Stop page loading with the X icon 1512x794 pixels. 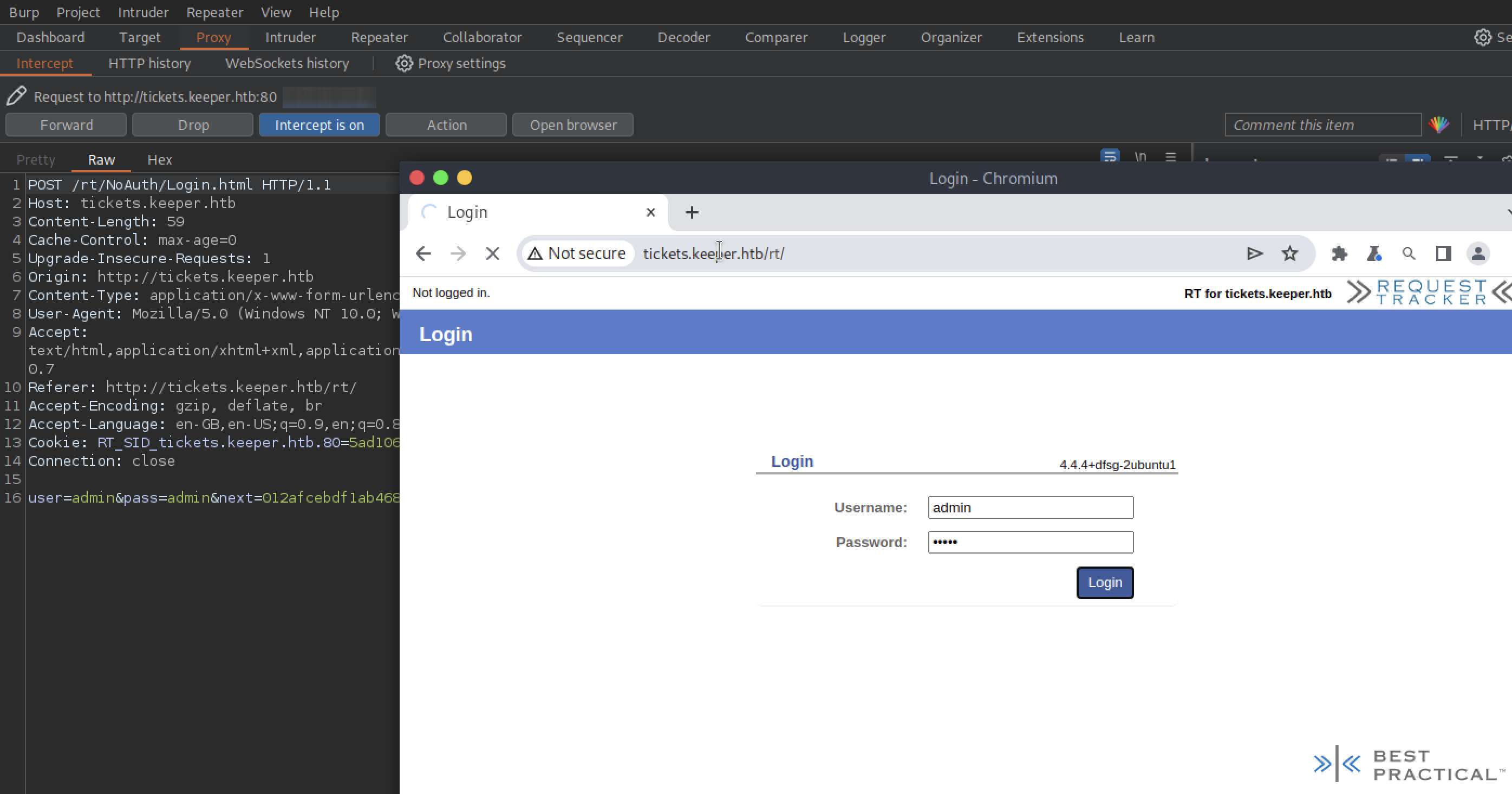(x=492, y=253)
